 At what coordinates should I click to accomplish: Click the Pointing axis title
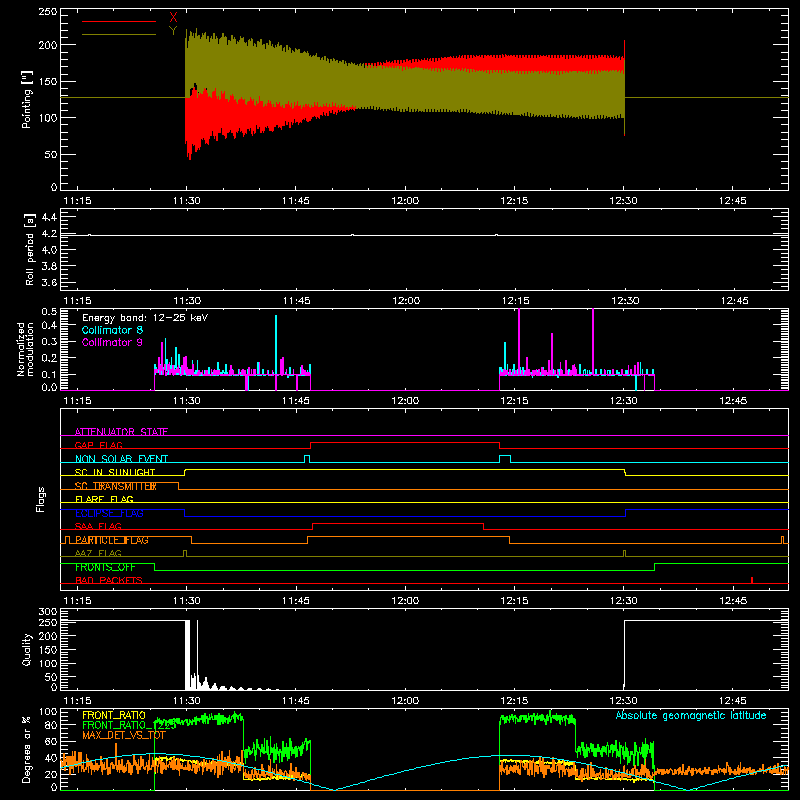pos(27,99)
